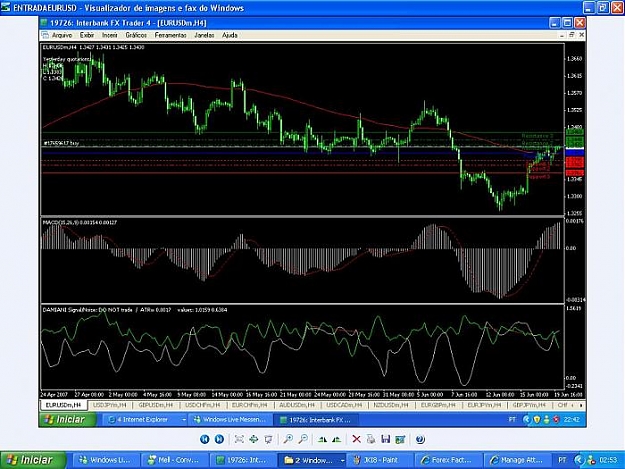Open the Ferramentas menu
The width and height of the screenshot is (625, 469).
pos(170,35)
